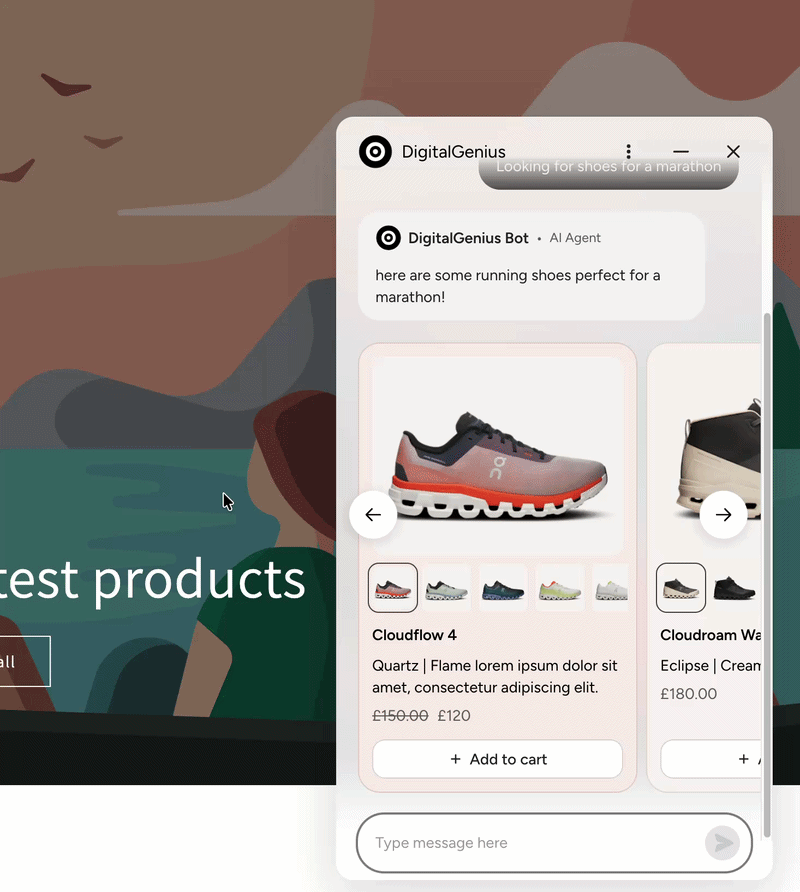This screenshot has width=800, height=892.
Task: Click the large Cloudflow 4 shoe image
Action: (498, 456)
